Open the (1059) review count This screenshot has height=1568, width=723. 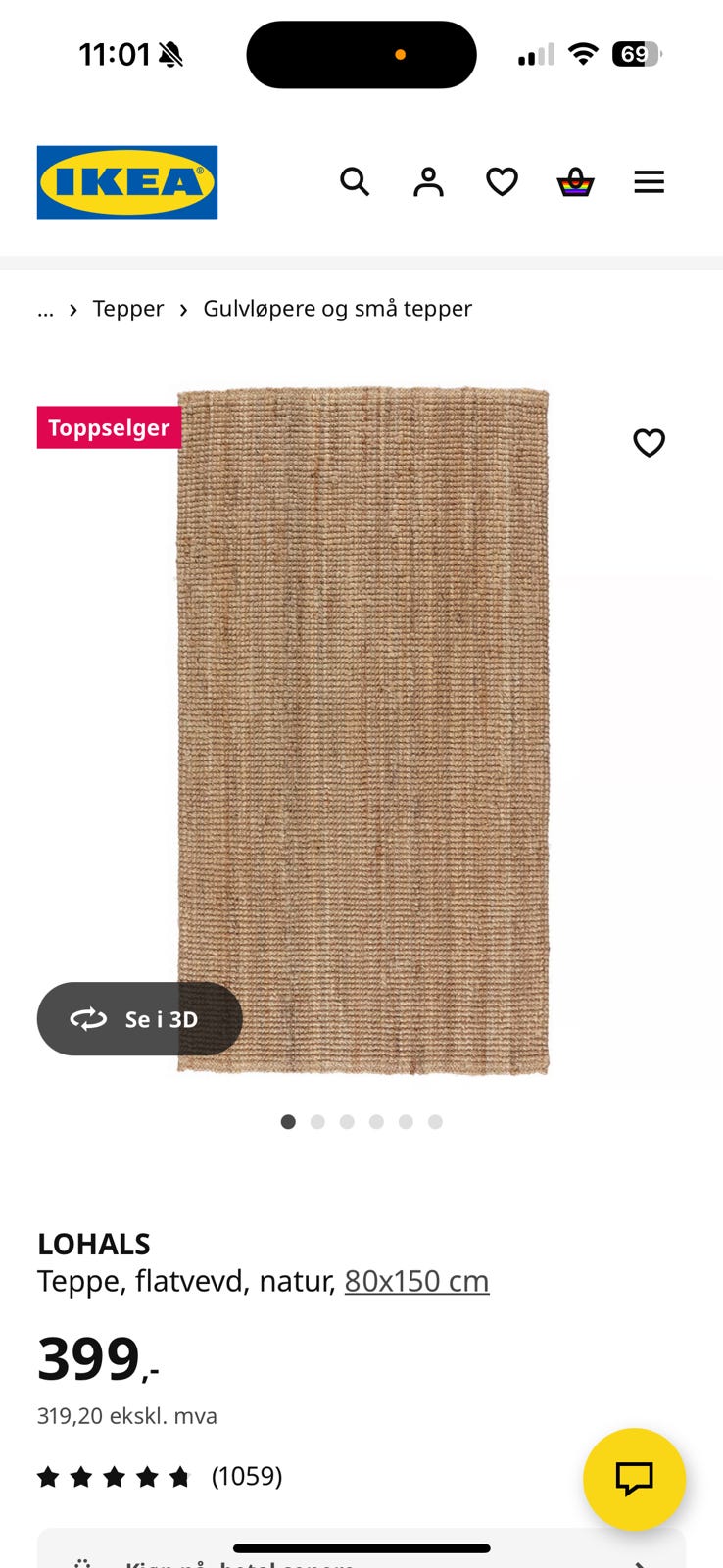tap(247, 1476)
